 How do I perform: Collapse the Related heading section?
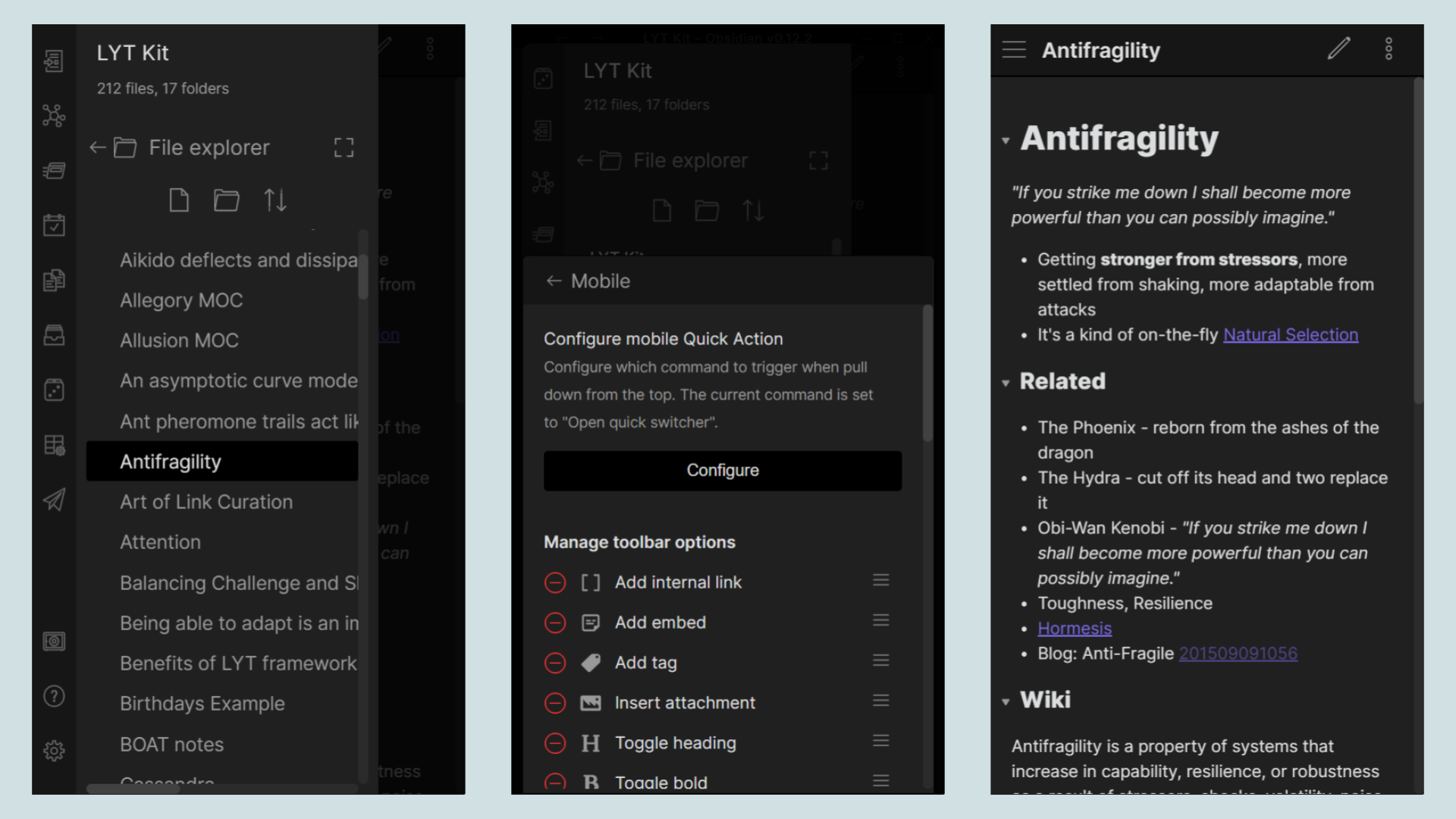(1006, 383)
